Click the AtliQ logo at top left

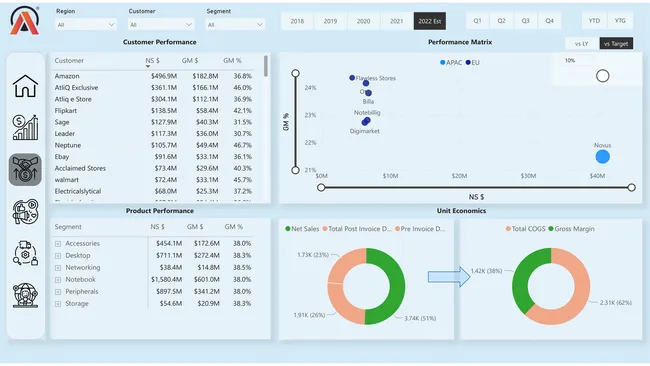[24, 20]
